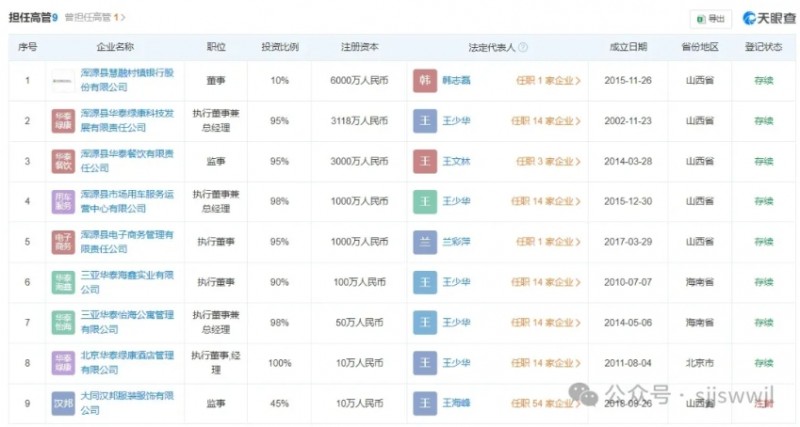Click the 电子商务 company logo
This screenshot has height=427, width=800.
tap(63, 242)
